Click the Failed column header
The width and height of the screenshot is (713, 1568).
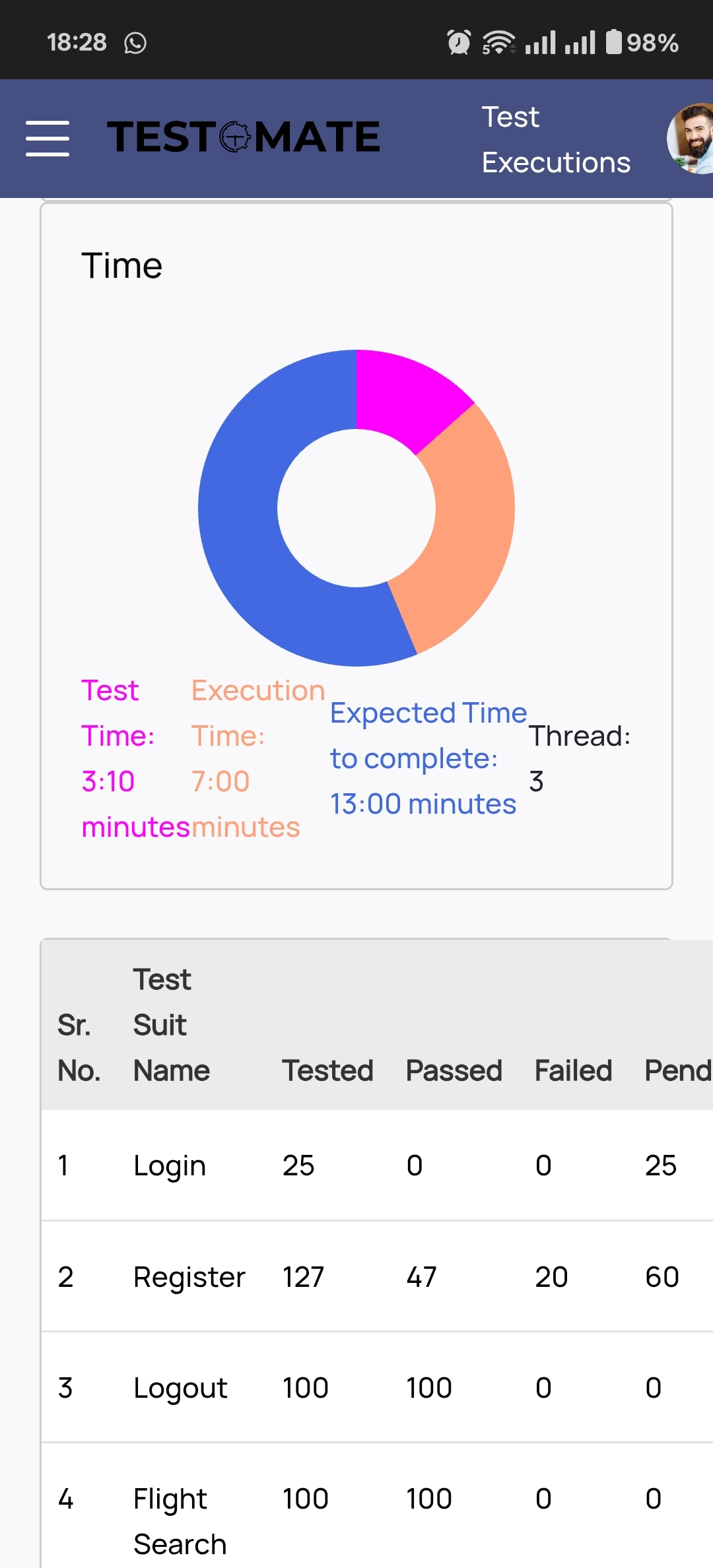[573, 1070]
